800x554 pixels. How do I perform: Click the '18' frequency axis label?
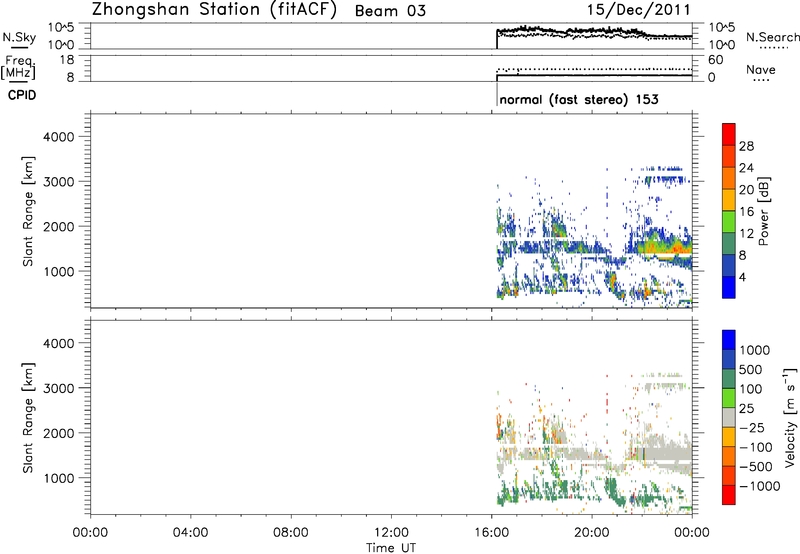[66, 60]
